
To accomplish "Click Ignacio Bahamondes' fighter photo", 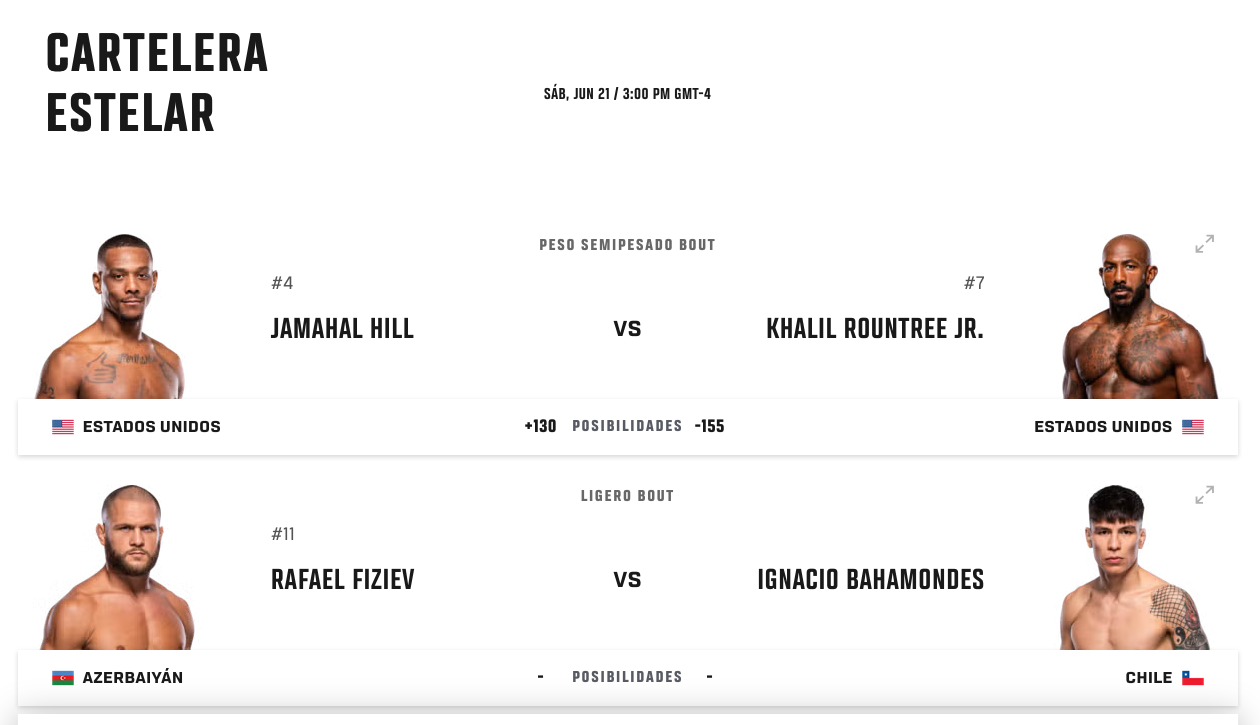I will (1135, 567).
